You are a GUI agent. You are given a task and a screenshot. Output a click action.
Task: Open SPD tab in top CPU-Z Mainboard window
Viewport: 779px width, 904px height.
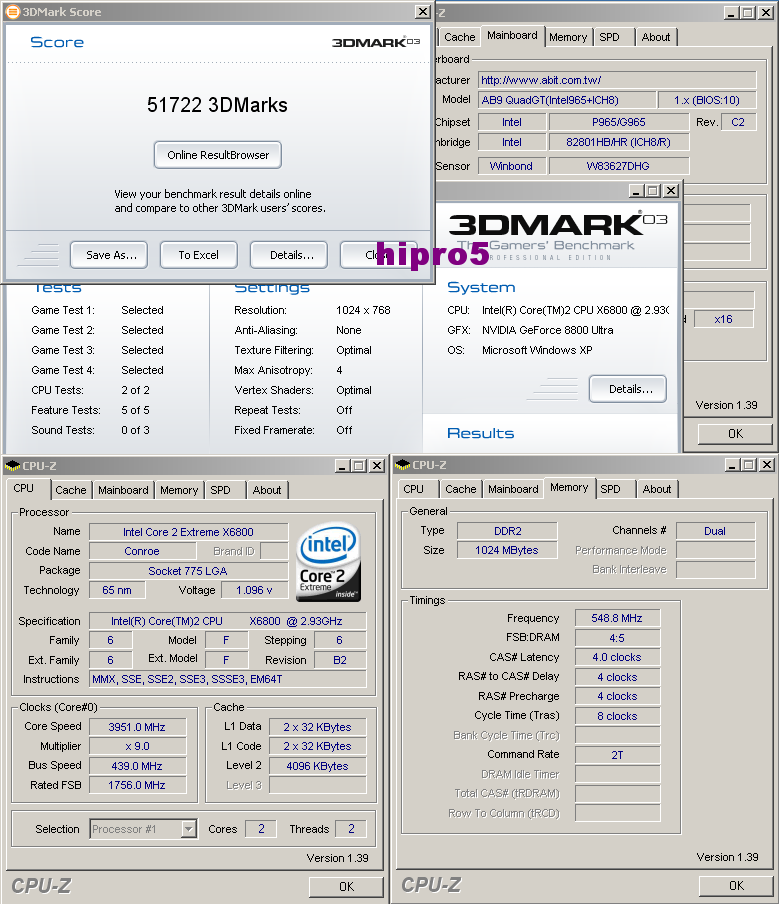coord(614,37)
